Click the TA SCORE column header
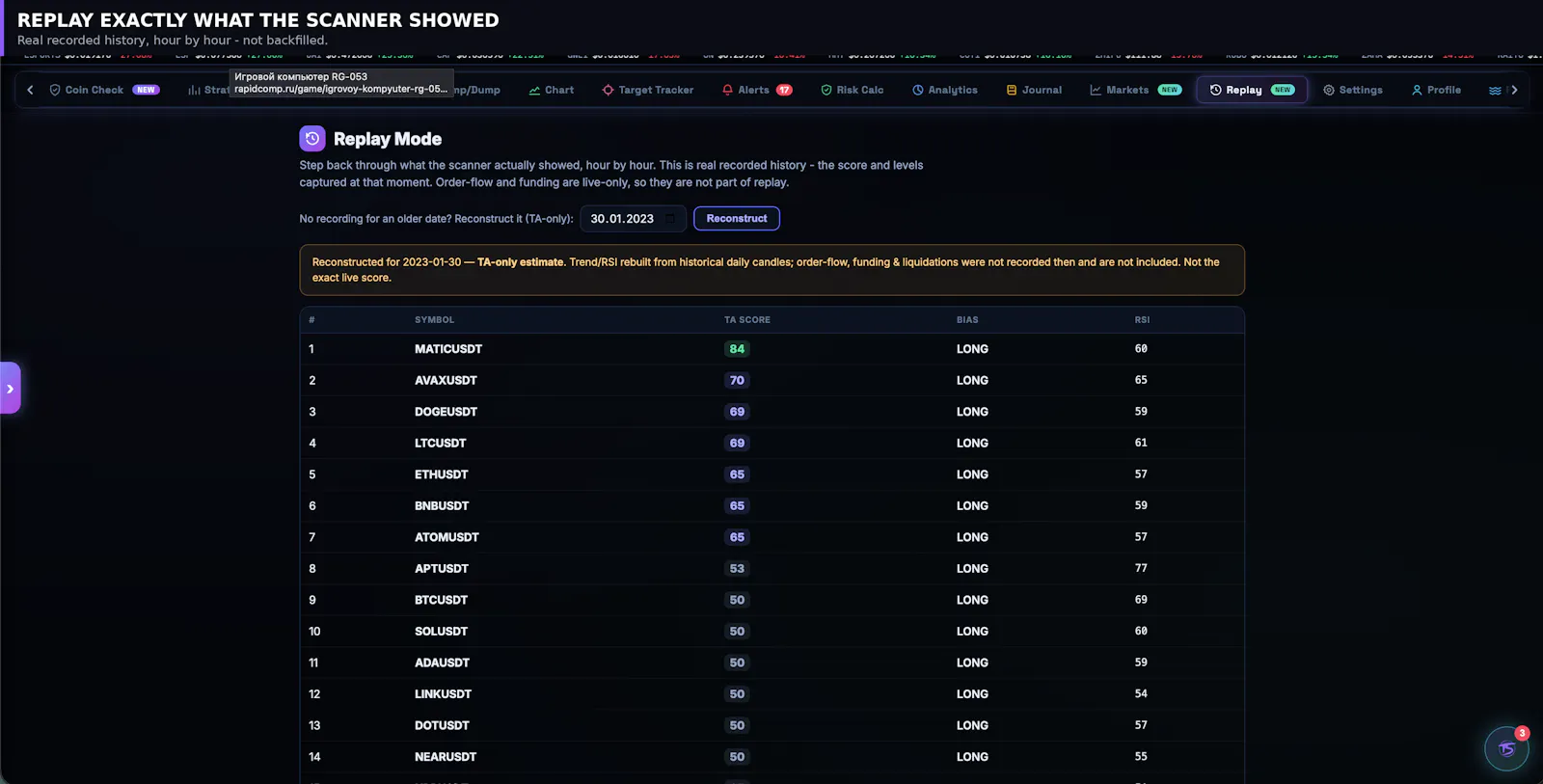 click(747, 320)
